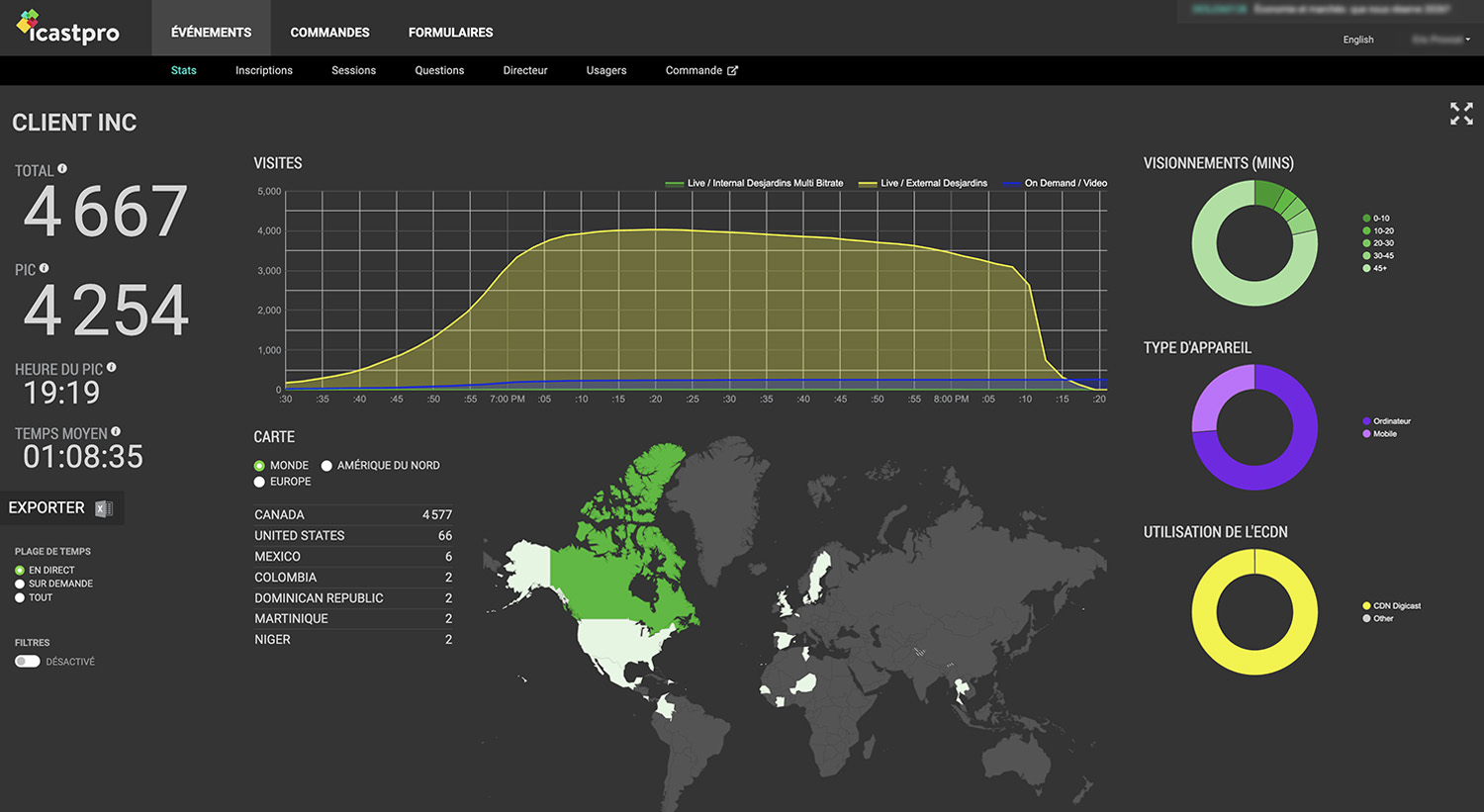The height and width of the screenshot is (812, 1484).
Task: Click the Visionnements donut chart
Action: pos(1254,243)
